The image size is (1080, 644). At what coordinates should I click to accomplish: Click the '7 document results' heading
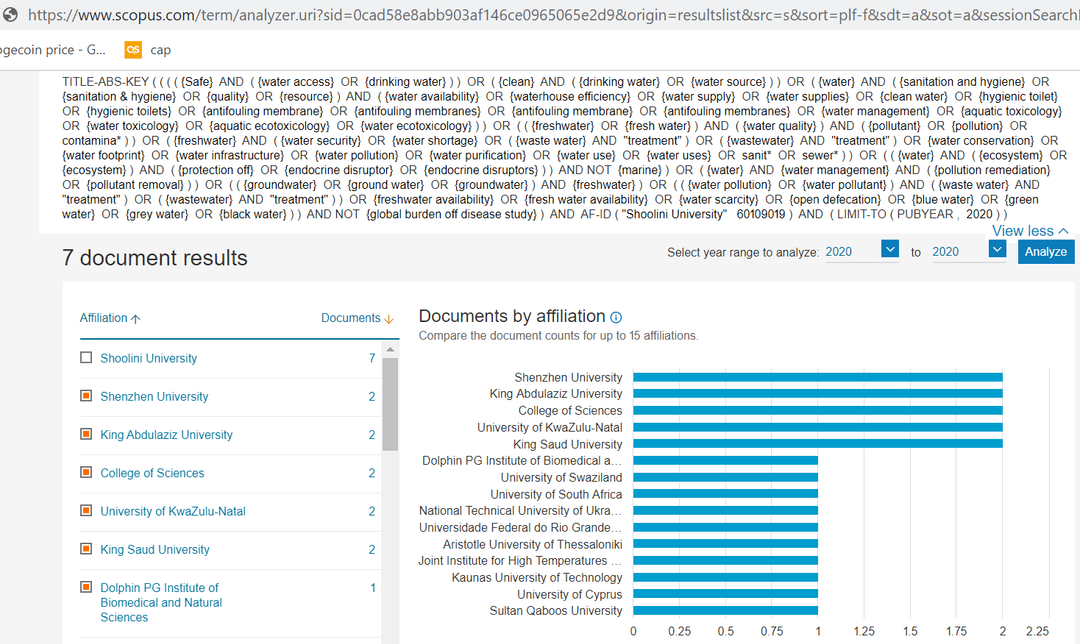point(154,258)
